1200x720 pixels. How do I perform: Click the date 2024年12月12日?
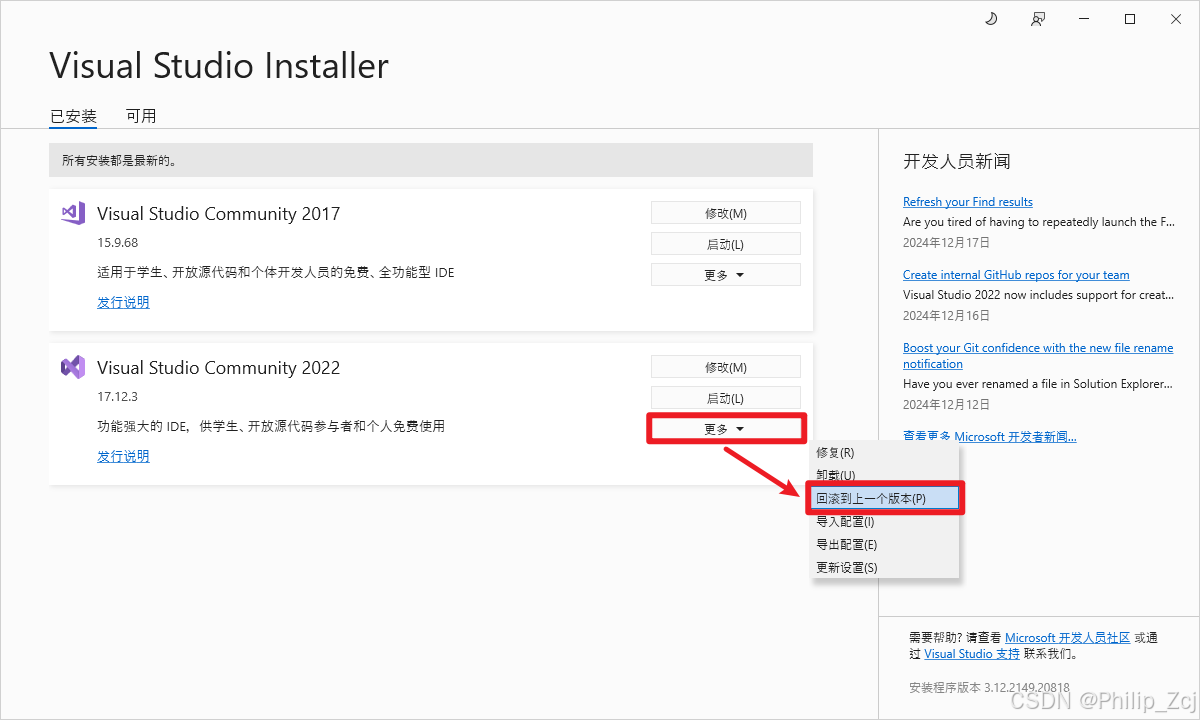[946, 405]
